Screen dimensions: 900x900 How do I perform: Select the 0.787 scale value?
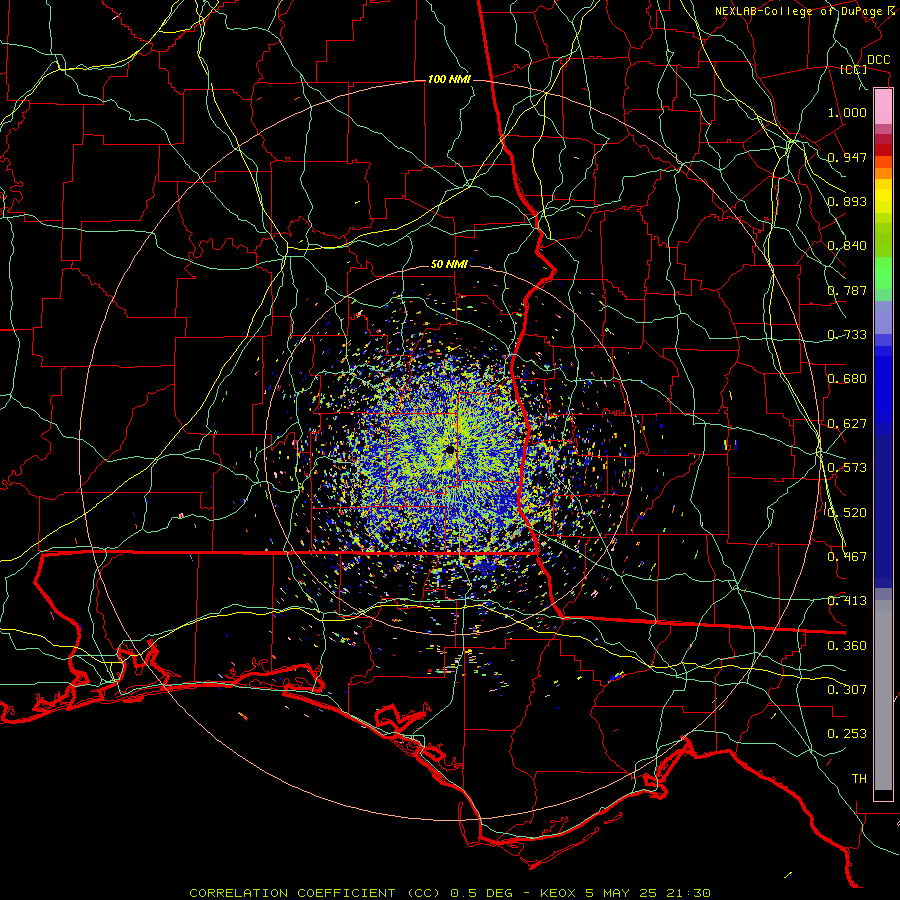coord(847,290)
